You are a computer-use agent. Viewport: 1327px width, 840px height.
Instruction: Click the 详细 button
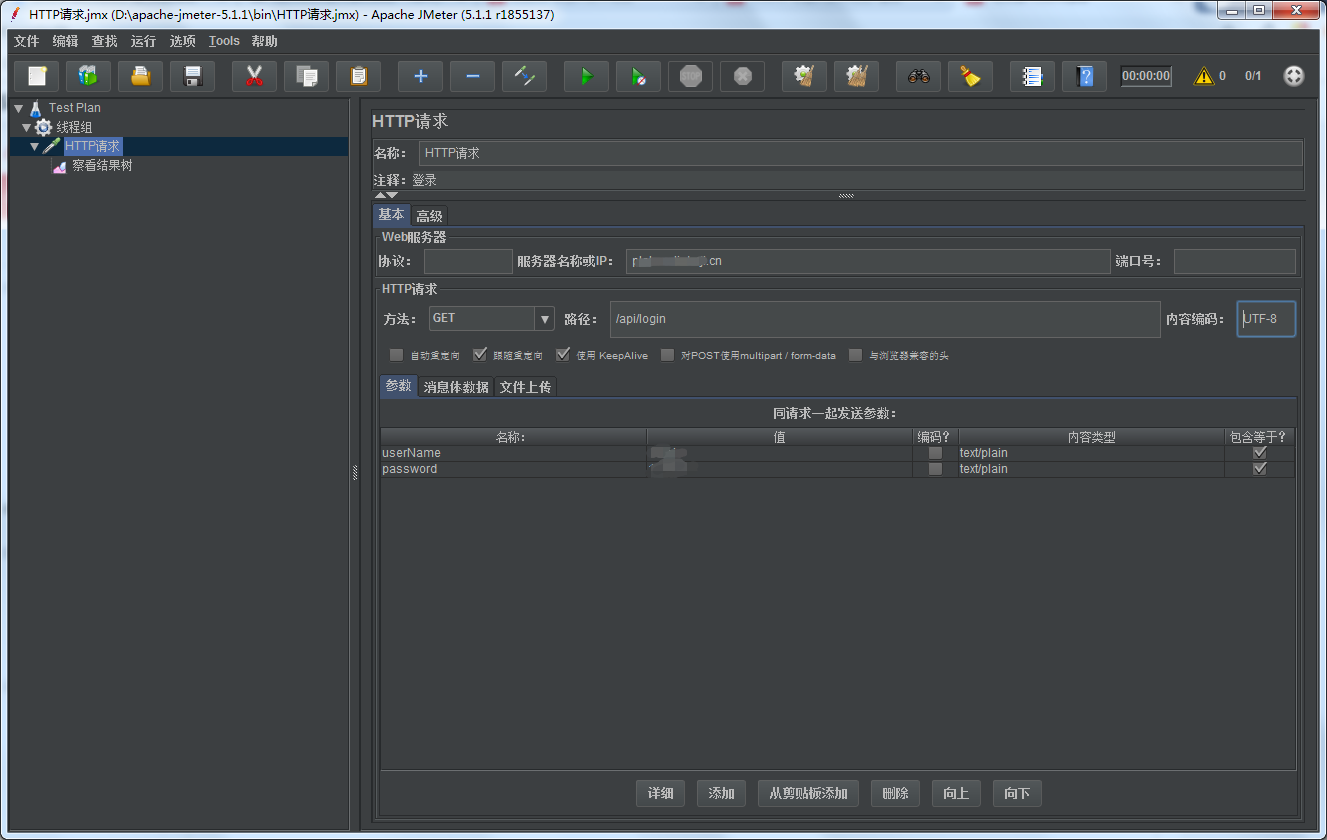point(660,793)
